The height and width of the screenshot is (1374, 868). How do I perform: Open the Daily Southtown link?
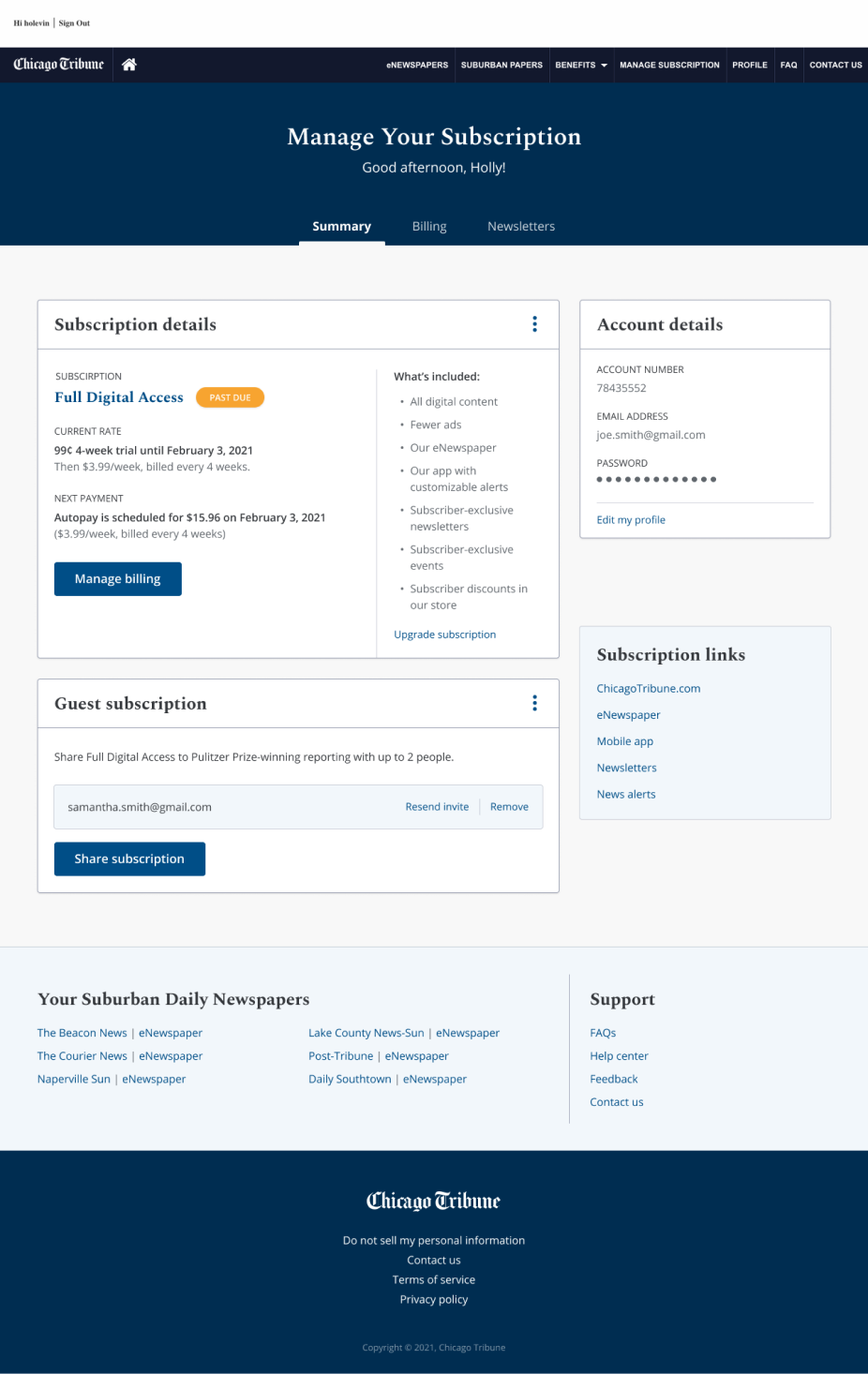pyautogui.click(x=351, y=1080)
